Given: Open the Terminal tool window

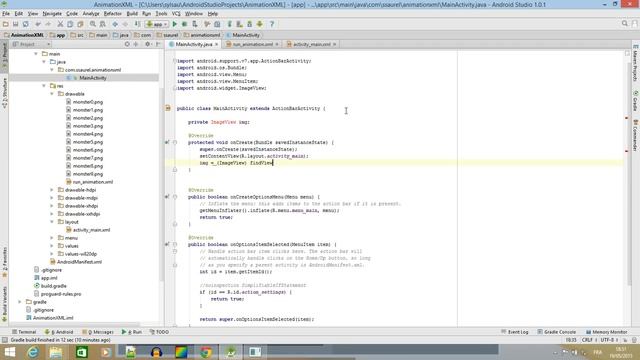Looking at the screenshot, I should click(24, 332).
